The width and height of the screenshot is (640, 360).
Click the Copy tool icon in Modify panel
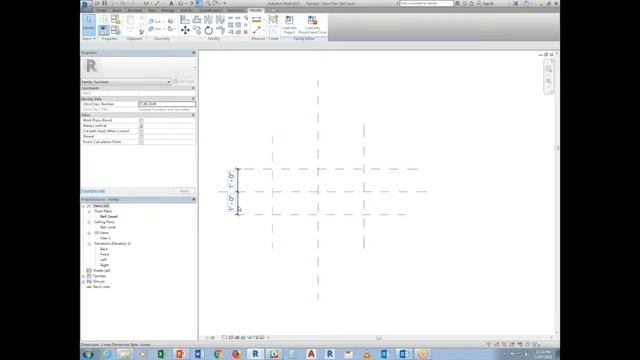197,30
